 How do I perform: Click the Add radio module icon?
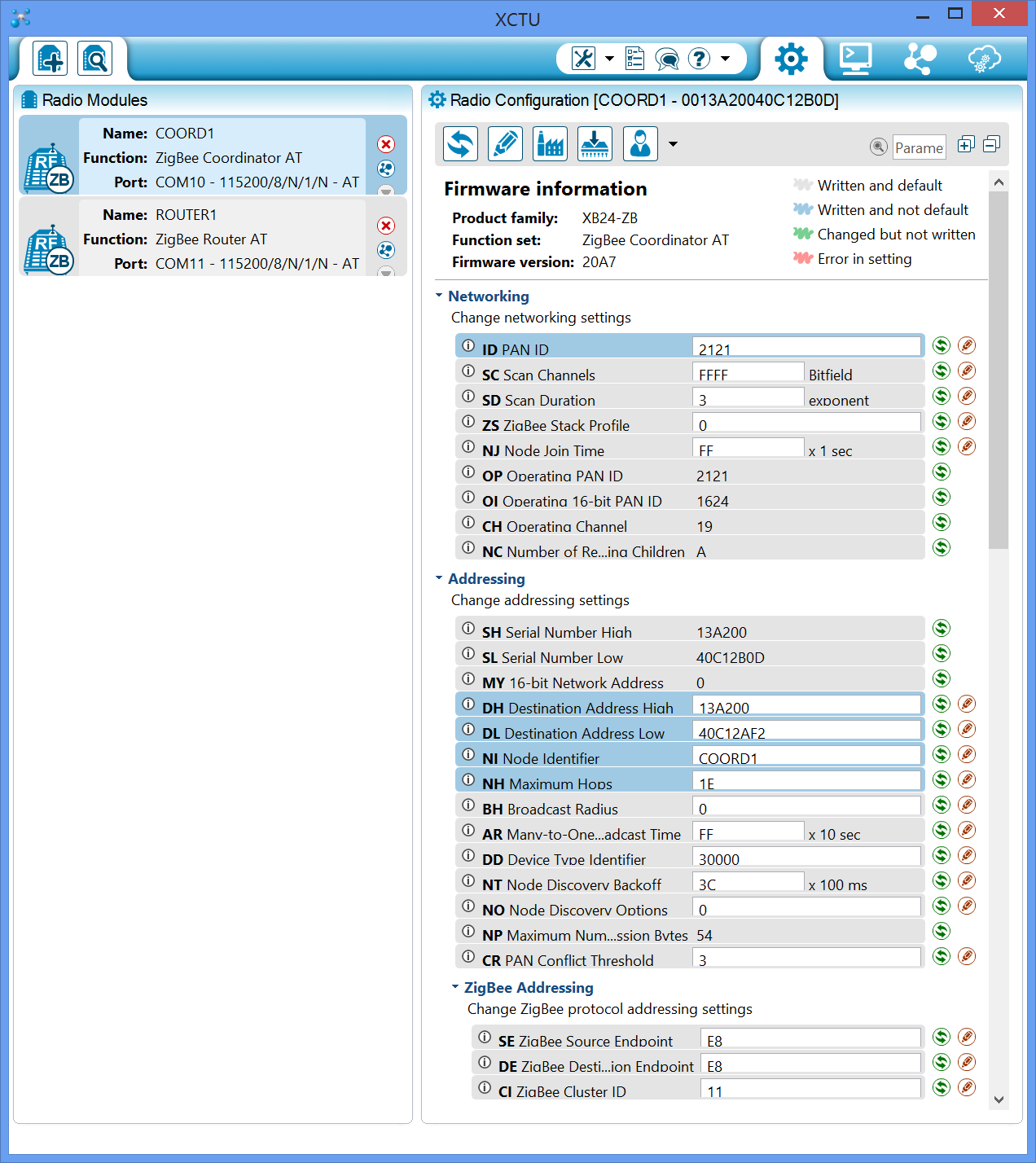(50, 59)
